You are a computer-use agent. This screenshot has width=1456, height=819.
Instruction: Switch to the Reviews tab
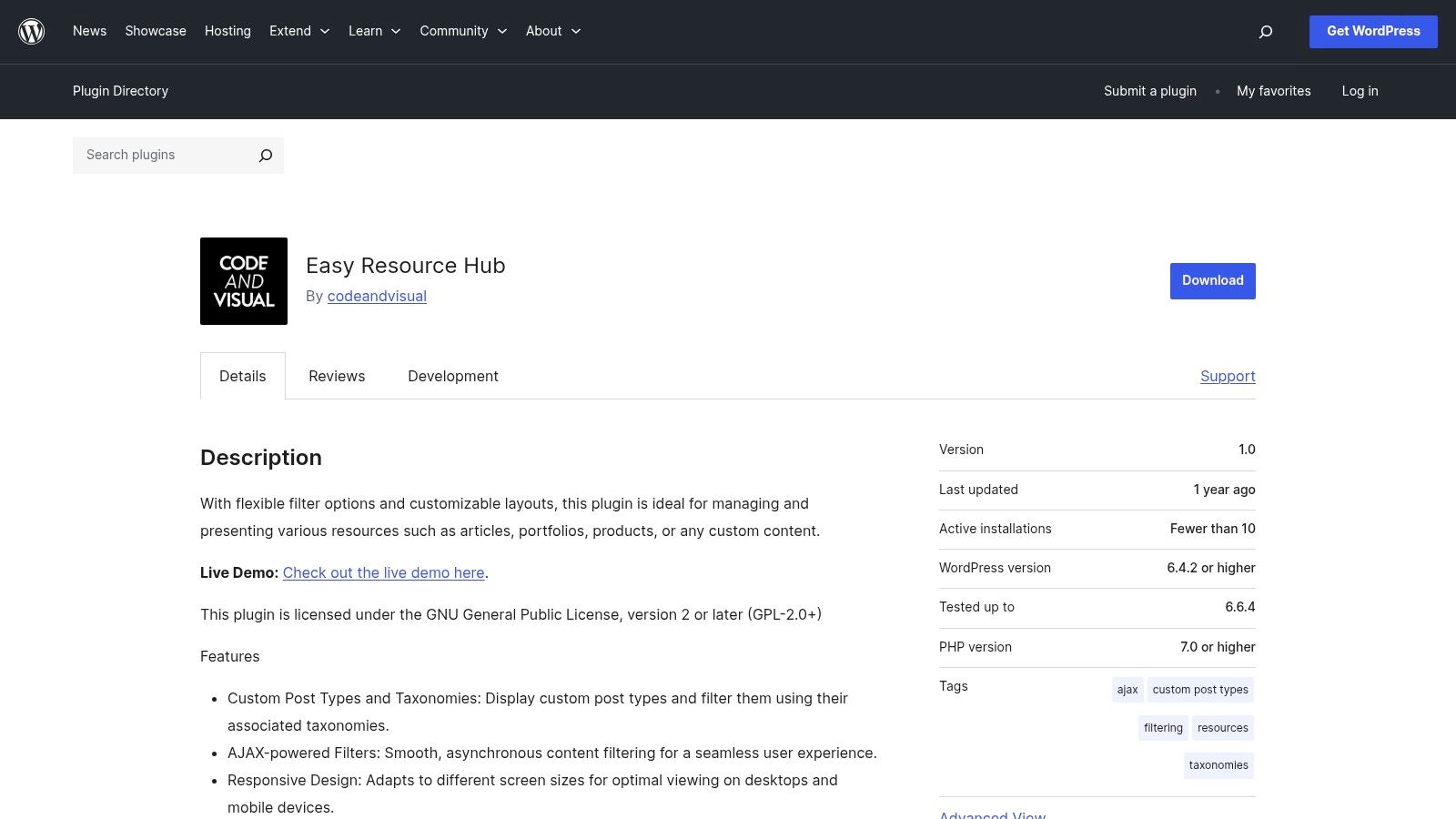tap(336, 376)
